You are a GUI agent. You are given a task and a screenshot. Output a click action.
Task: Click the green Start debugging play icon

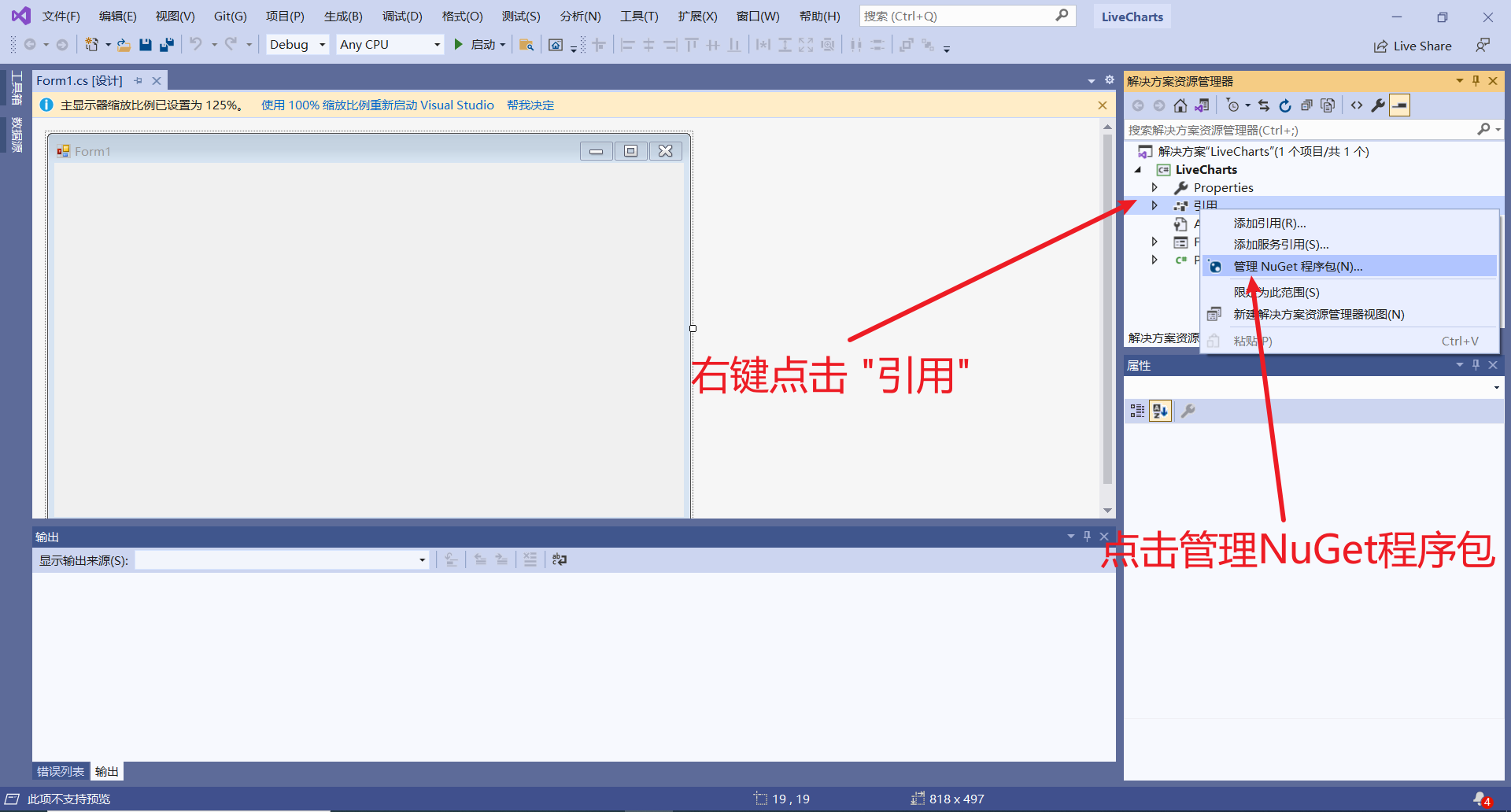(458, 45)
